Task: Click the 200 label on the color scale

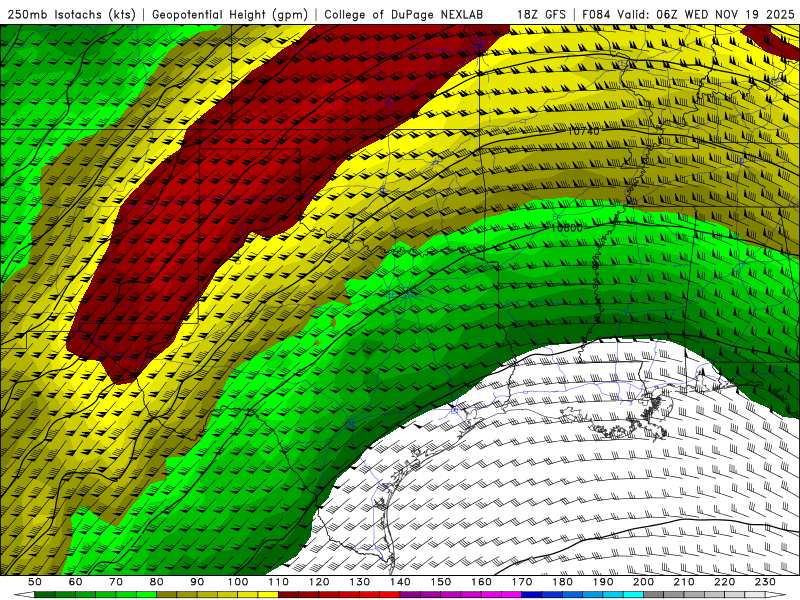Action: coord(643,582)
